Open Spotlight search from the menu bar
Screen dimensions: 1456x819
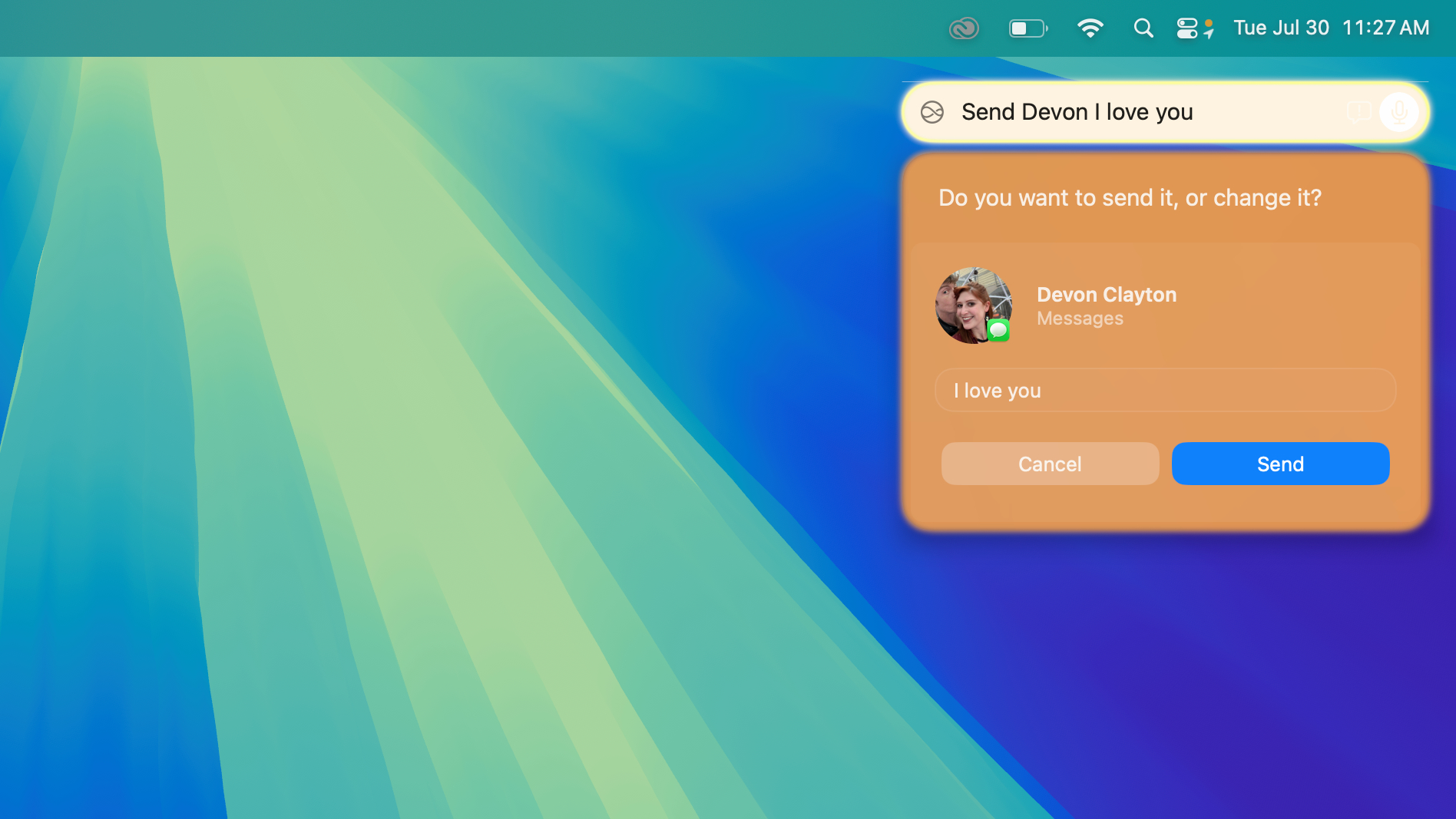(x=1143, y=28)
